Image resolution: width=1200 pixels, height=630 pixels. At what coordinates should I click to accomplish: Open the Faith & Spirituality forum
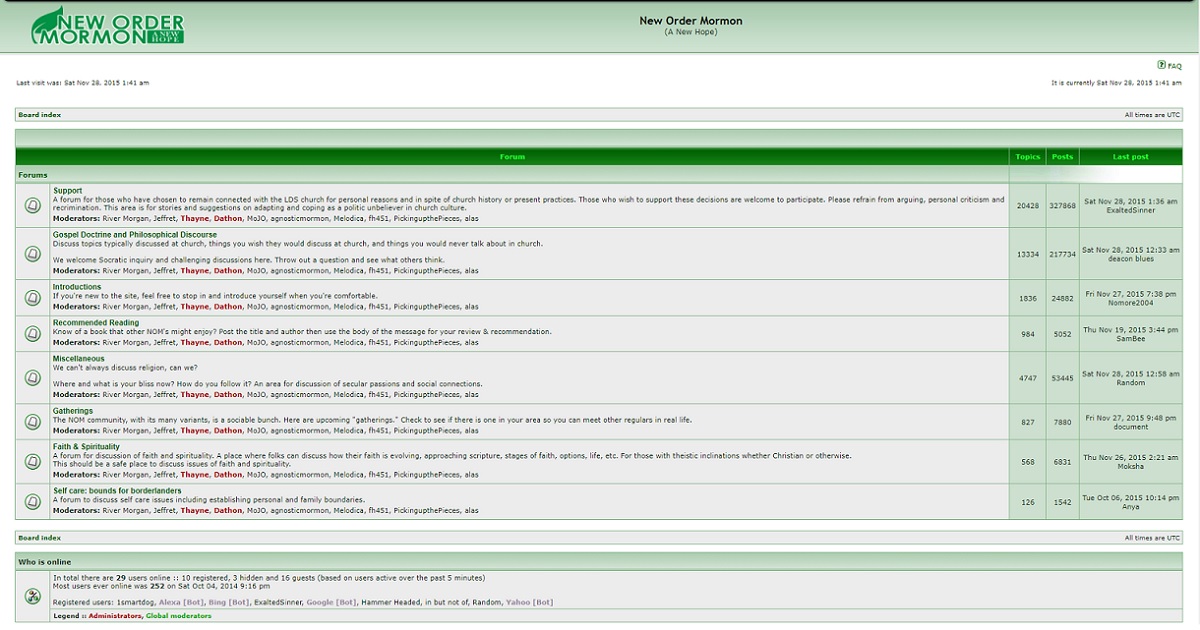pyautogui.click(x=86, y=447)
